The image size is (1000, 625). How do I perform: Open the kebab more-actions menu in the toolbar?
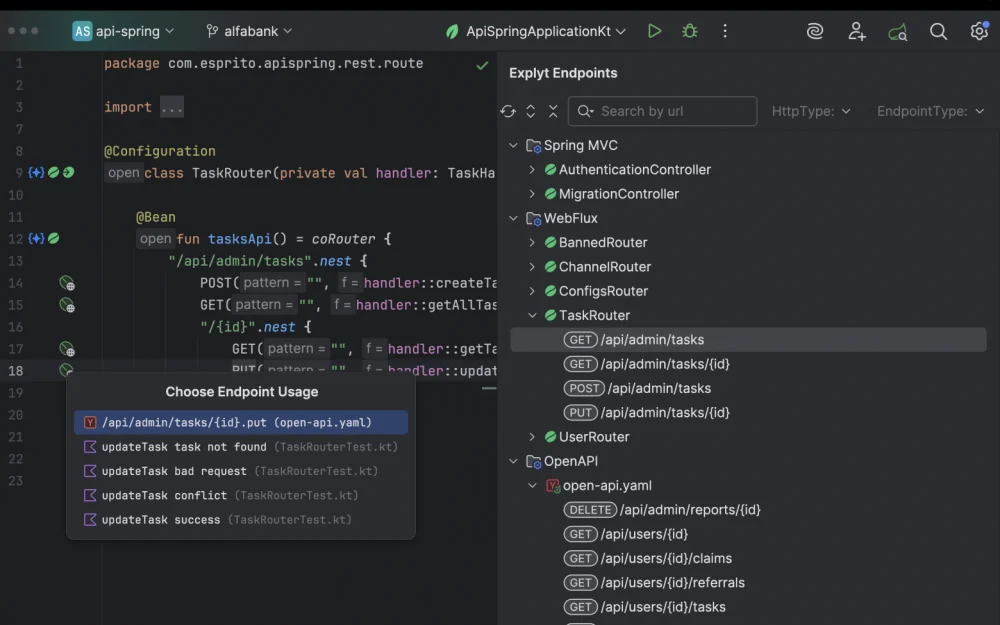tap(725, 31)
